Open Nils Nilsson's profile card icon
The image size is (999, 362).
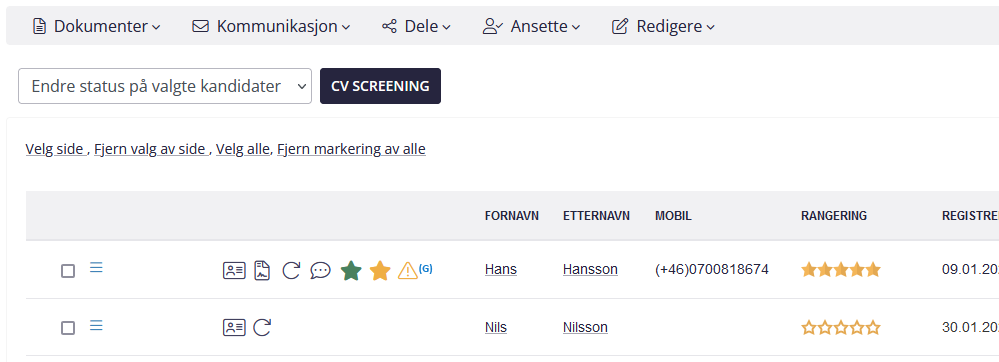234,328
